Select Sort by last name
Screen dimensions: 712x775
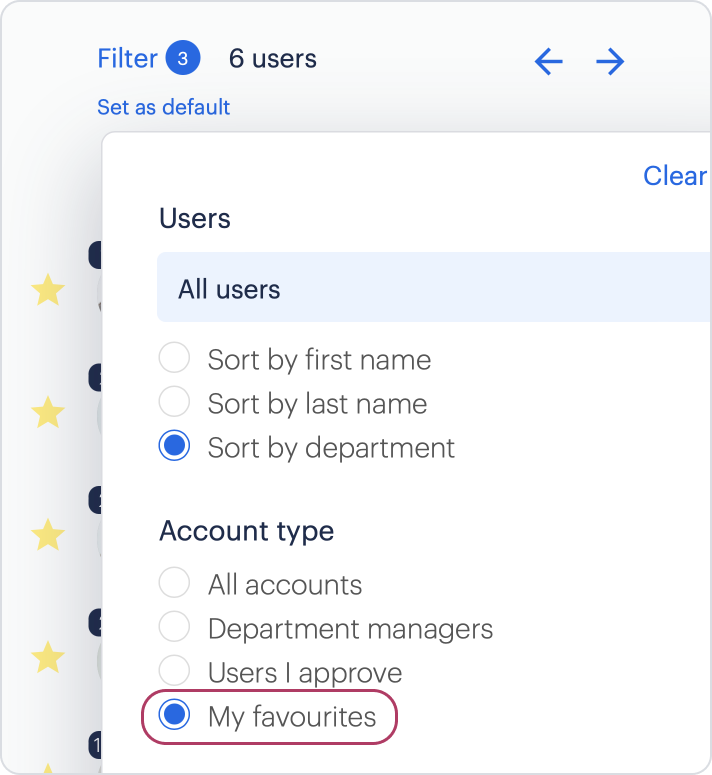click(x=174, y=401)
